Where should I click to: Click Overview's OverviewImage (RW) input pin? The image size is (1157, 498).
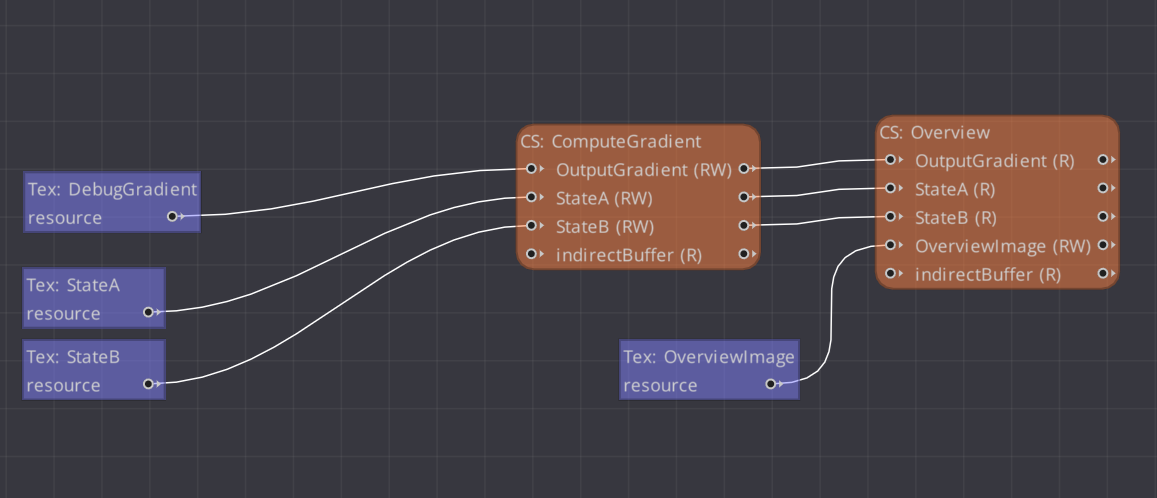click(889, 245)
